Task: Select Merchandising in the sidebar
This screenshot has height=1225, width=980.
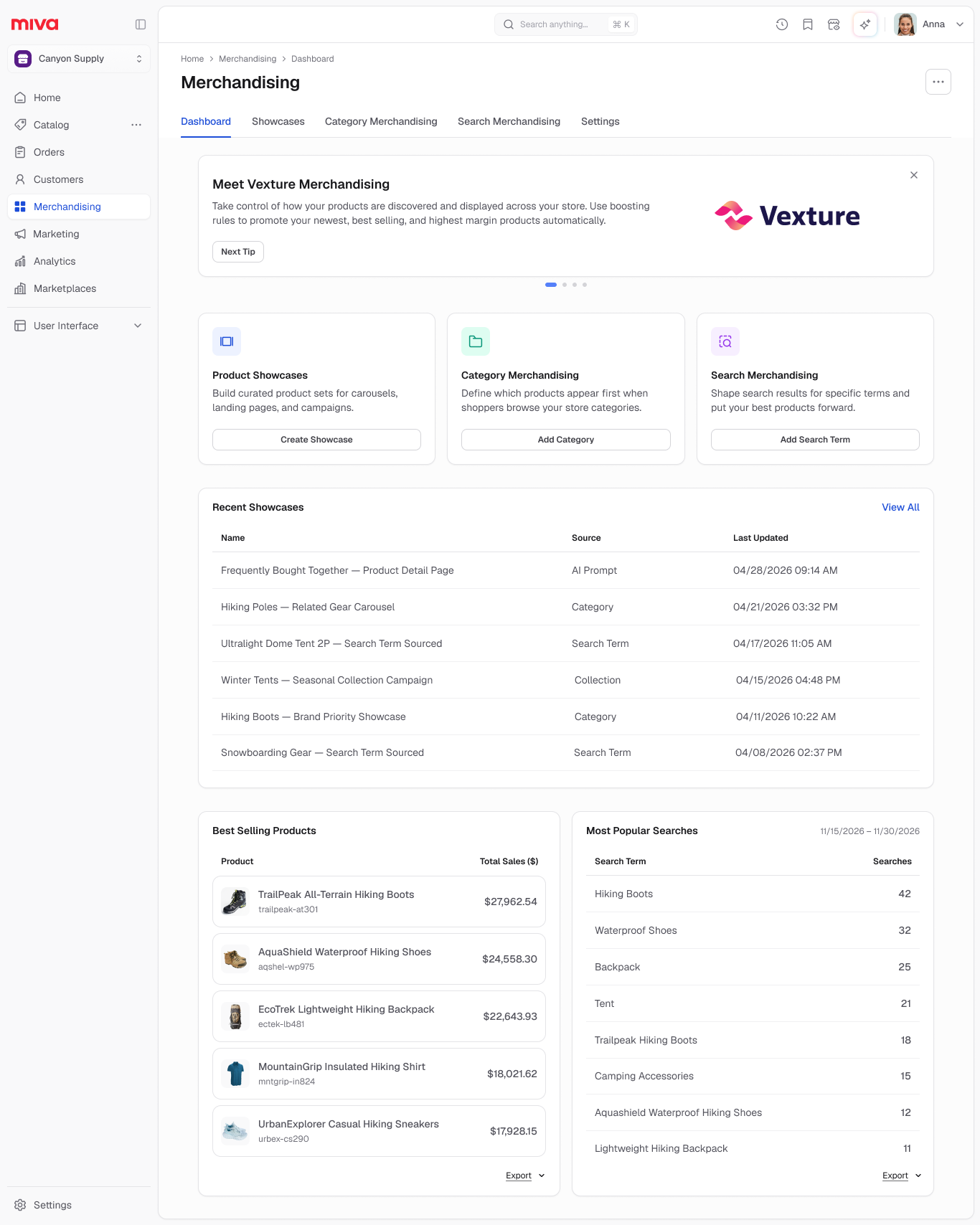Action: point(79,207)
